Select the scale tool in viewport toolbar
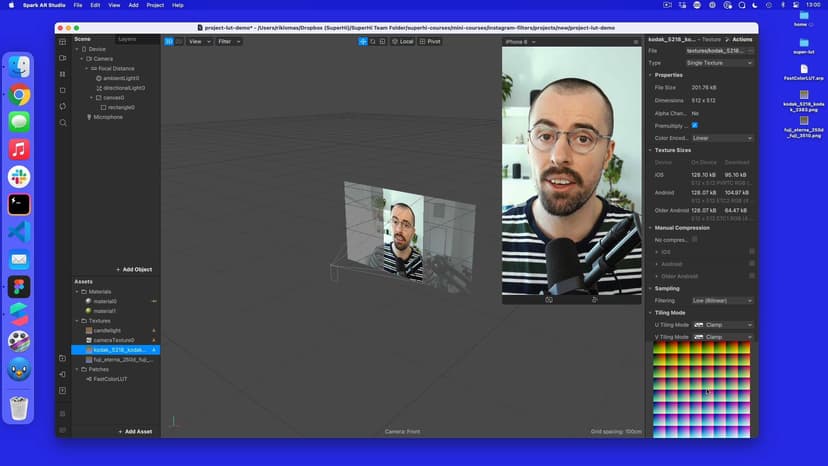 (382, 41)
